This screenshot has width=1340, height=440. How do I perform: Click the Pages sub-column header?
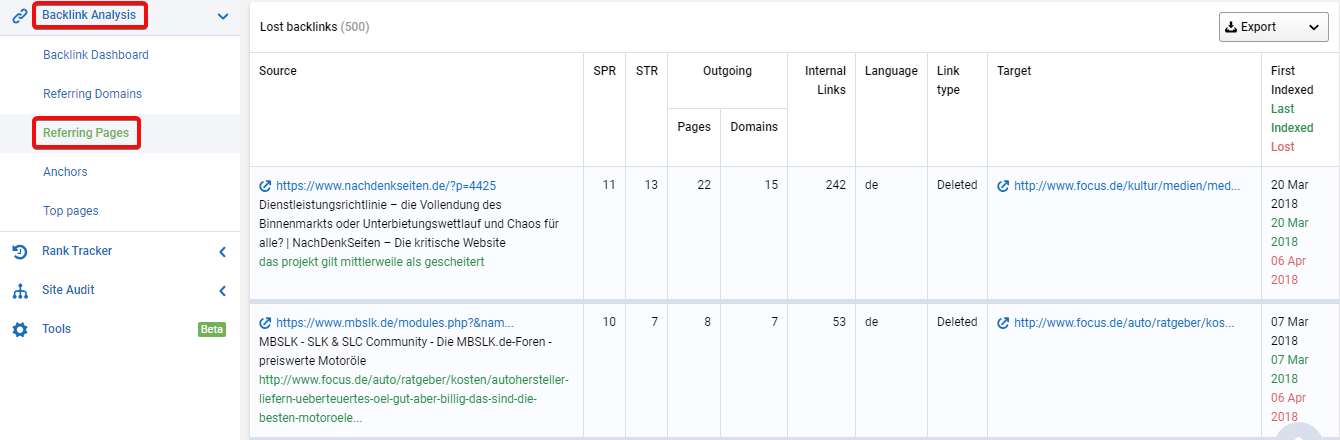pyautogui.click(x=694, y=127)
